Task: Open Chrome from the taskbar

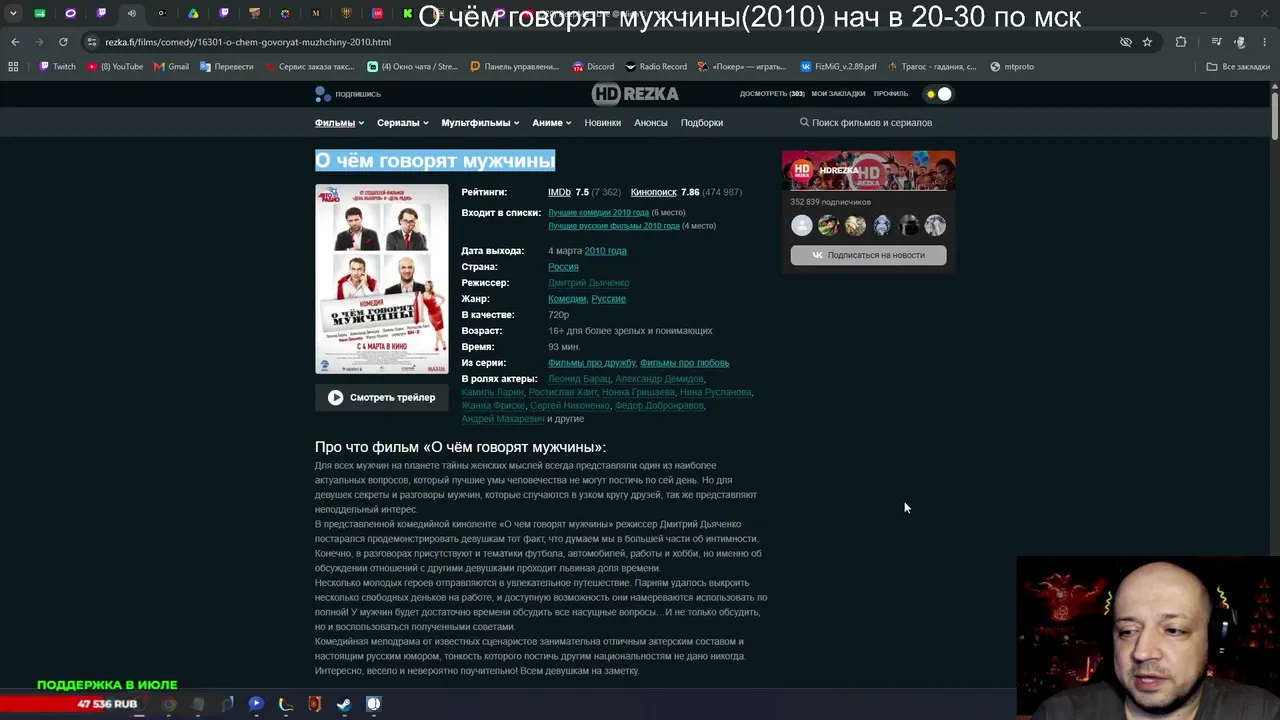Action: [x=169, y=704]
